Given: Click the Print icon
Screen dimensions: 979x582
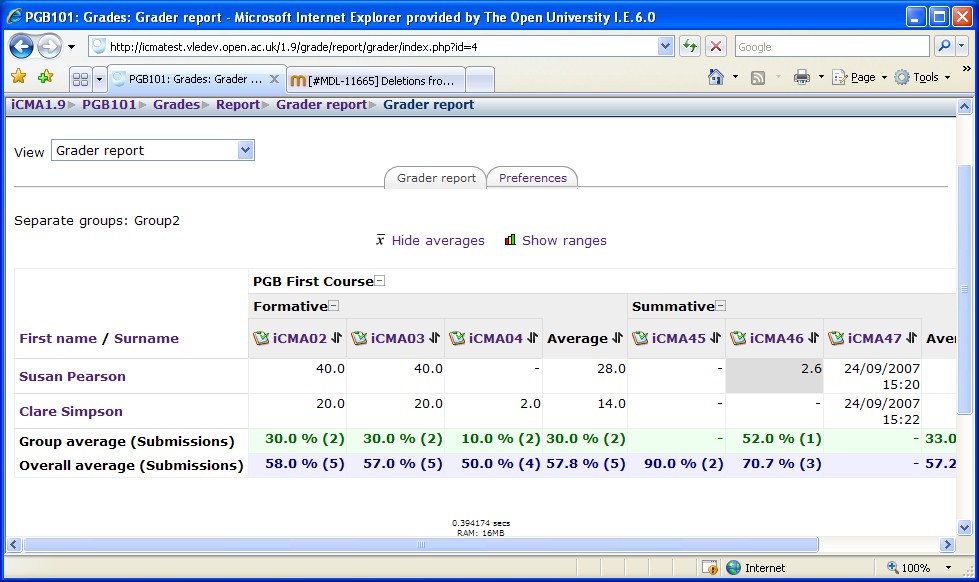Looking at the screenshot, I should click(801, 77).
